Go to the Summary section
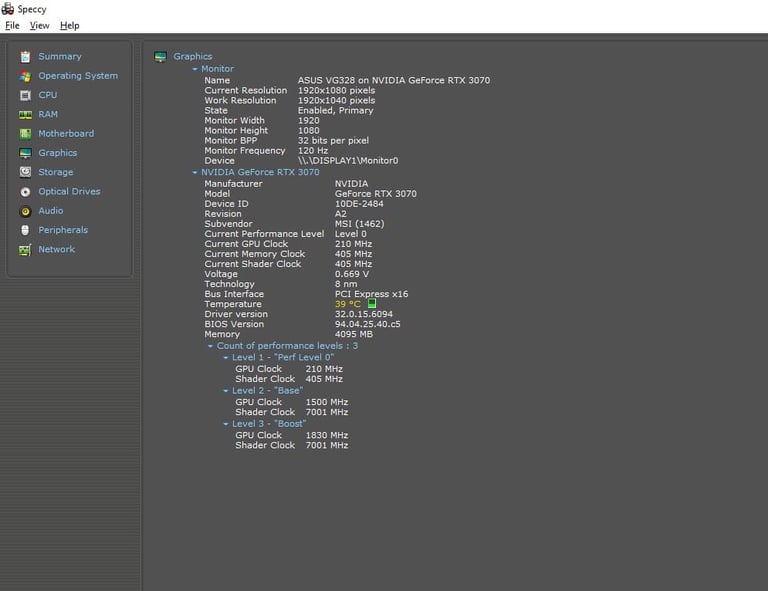 [x=60, y=57]
